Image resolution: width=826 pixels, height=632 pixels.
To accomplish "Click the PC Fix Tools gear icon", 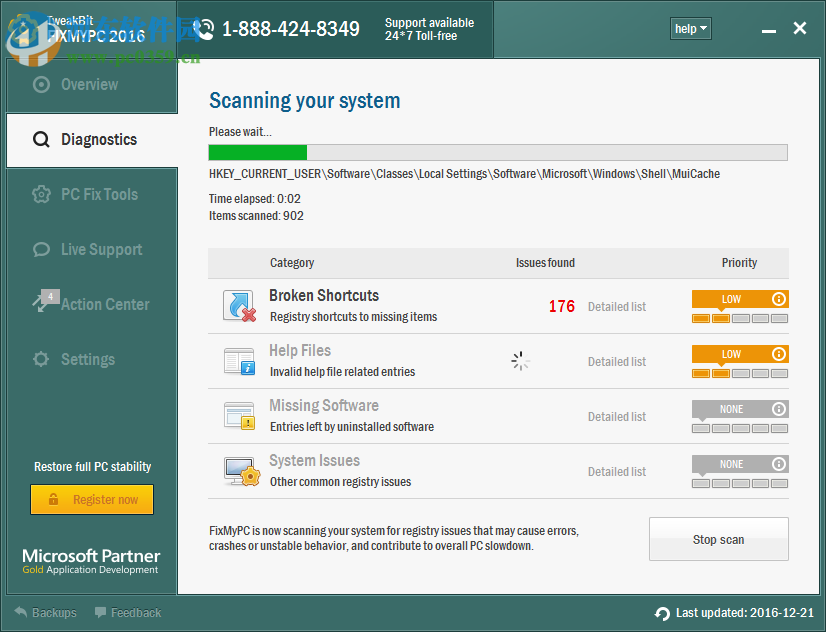I will point(41,195).
